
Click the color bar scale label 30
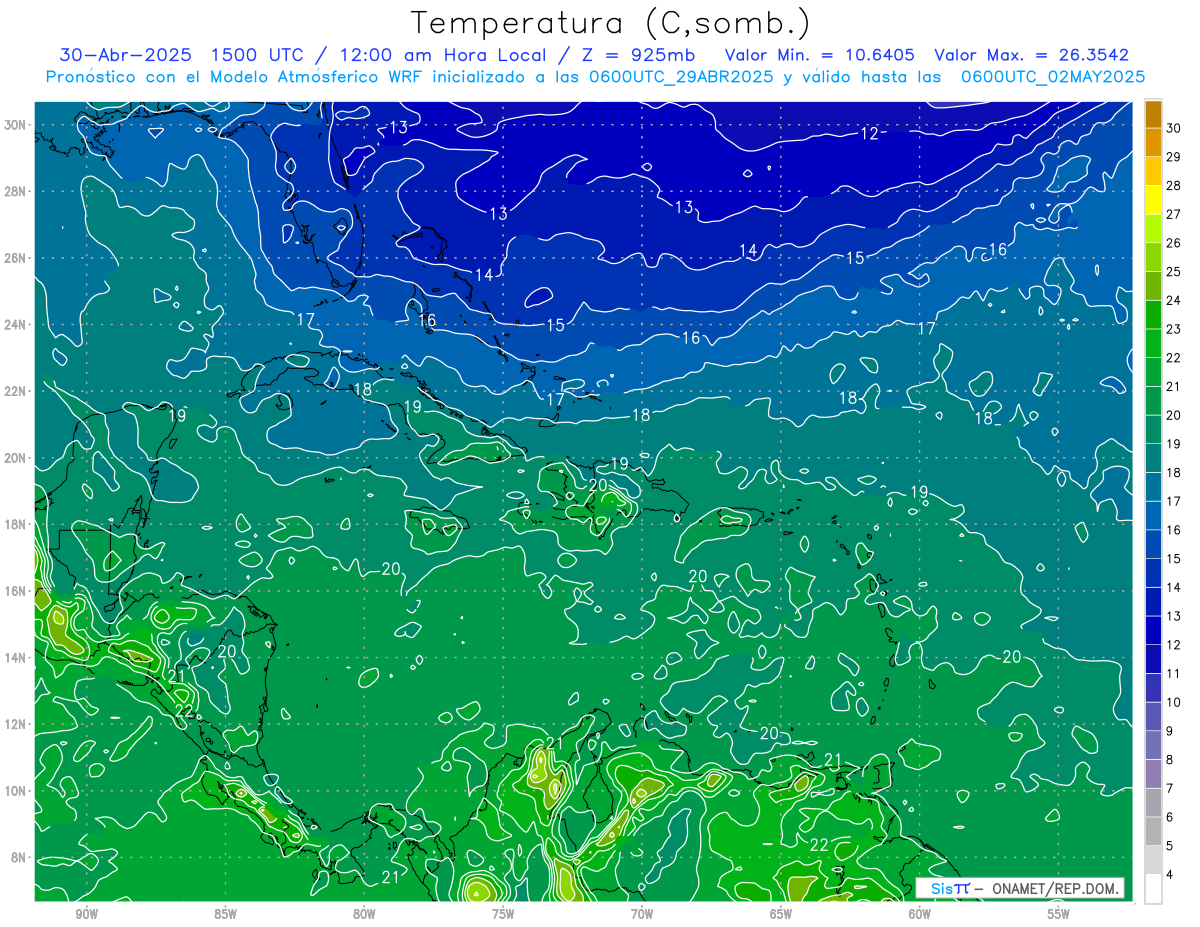pos(1174,128)
